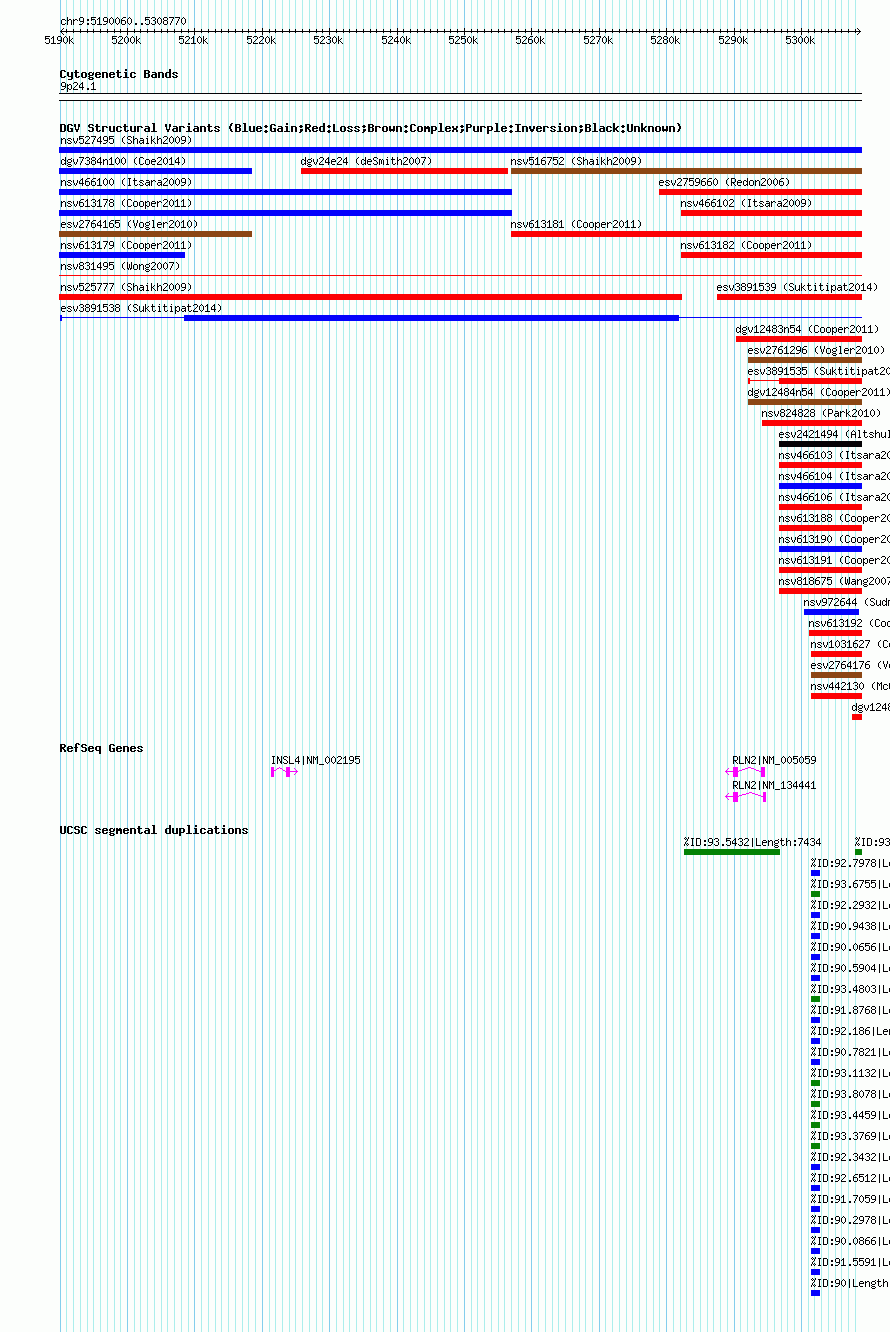Screen dimensions: 890x1332
Task: Click the %ID:92.7978 duplication label
Action: click(850, 863)
